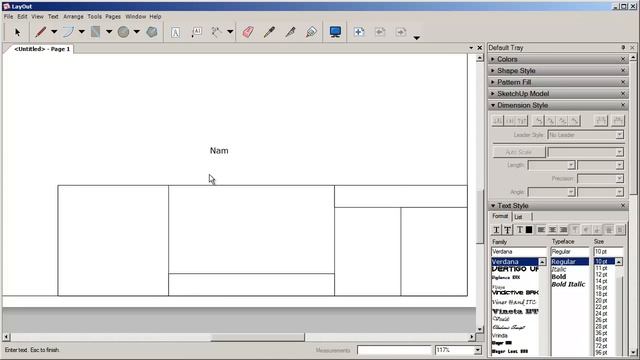Close the document tab with X

tap(480, 48)
